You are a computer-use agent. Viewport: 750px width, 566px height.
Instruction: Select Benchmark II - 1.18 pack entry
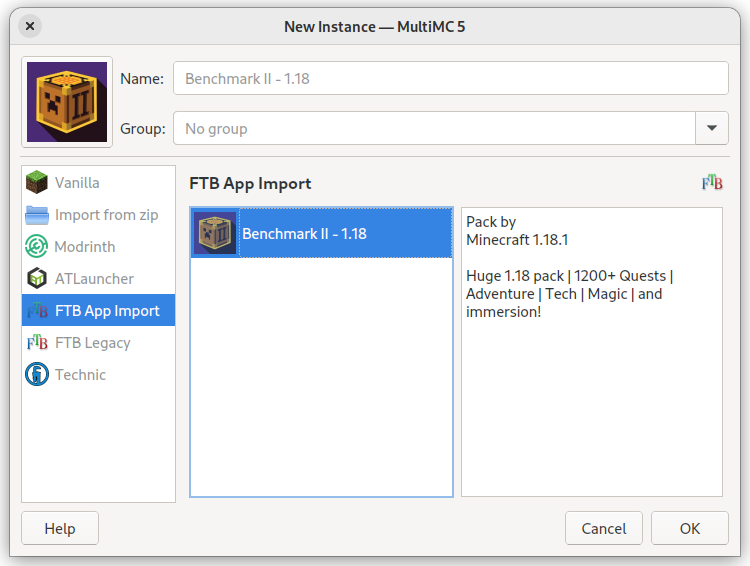[x=321, y=233]
